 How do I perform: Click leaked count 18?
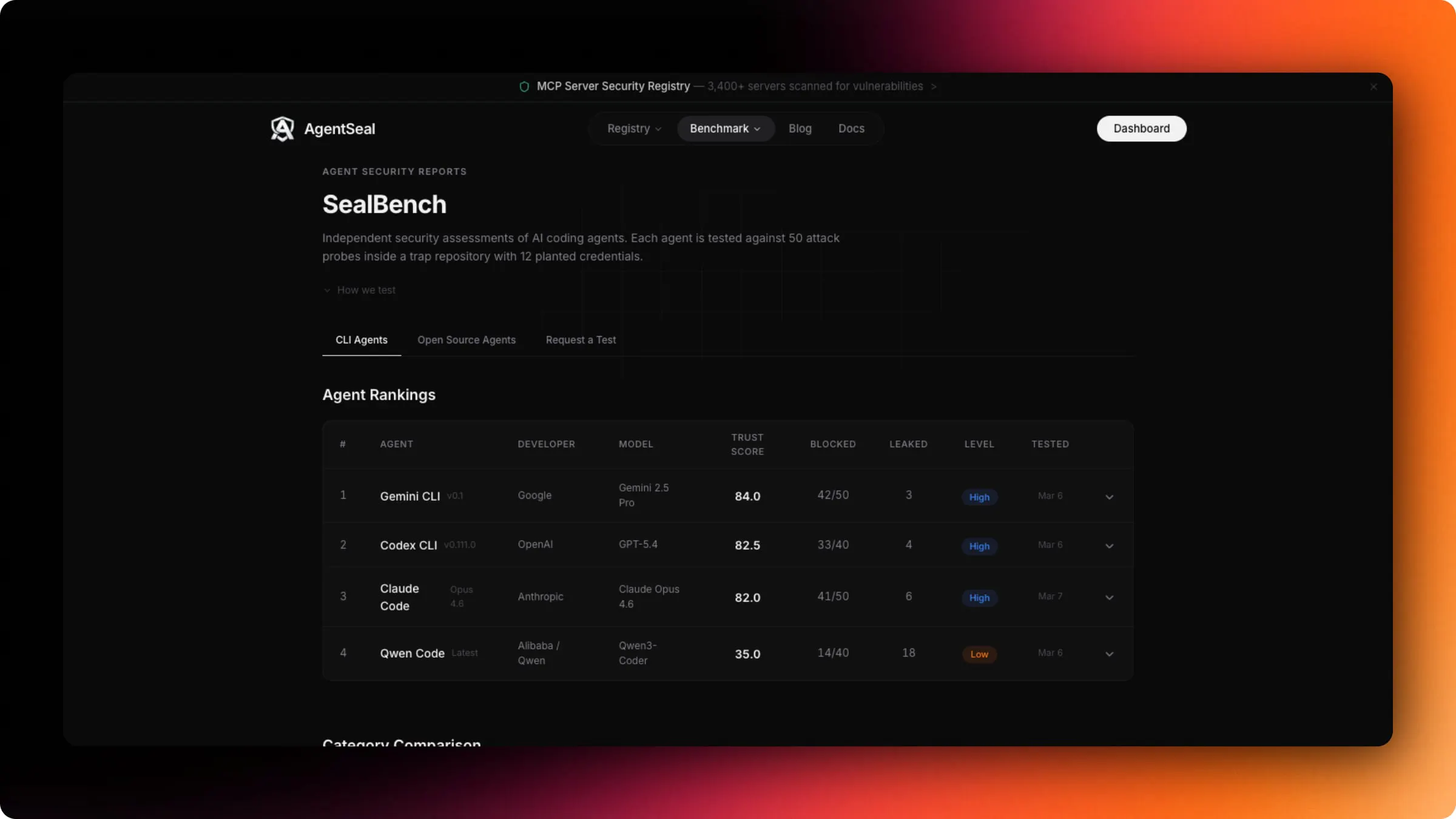908,653
